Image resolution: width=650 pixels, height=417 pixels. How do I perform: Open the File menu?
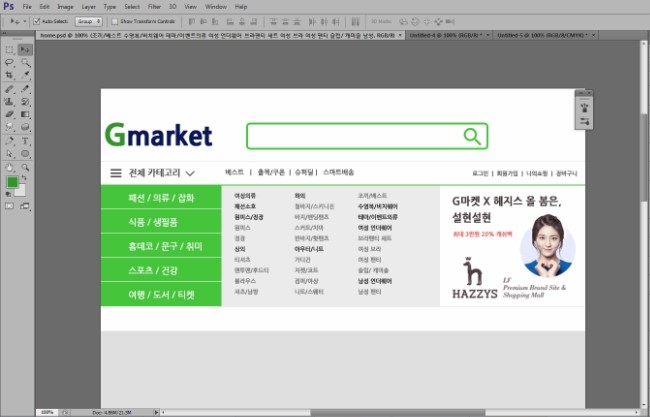[27, 7]
